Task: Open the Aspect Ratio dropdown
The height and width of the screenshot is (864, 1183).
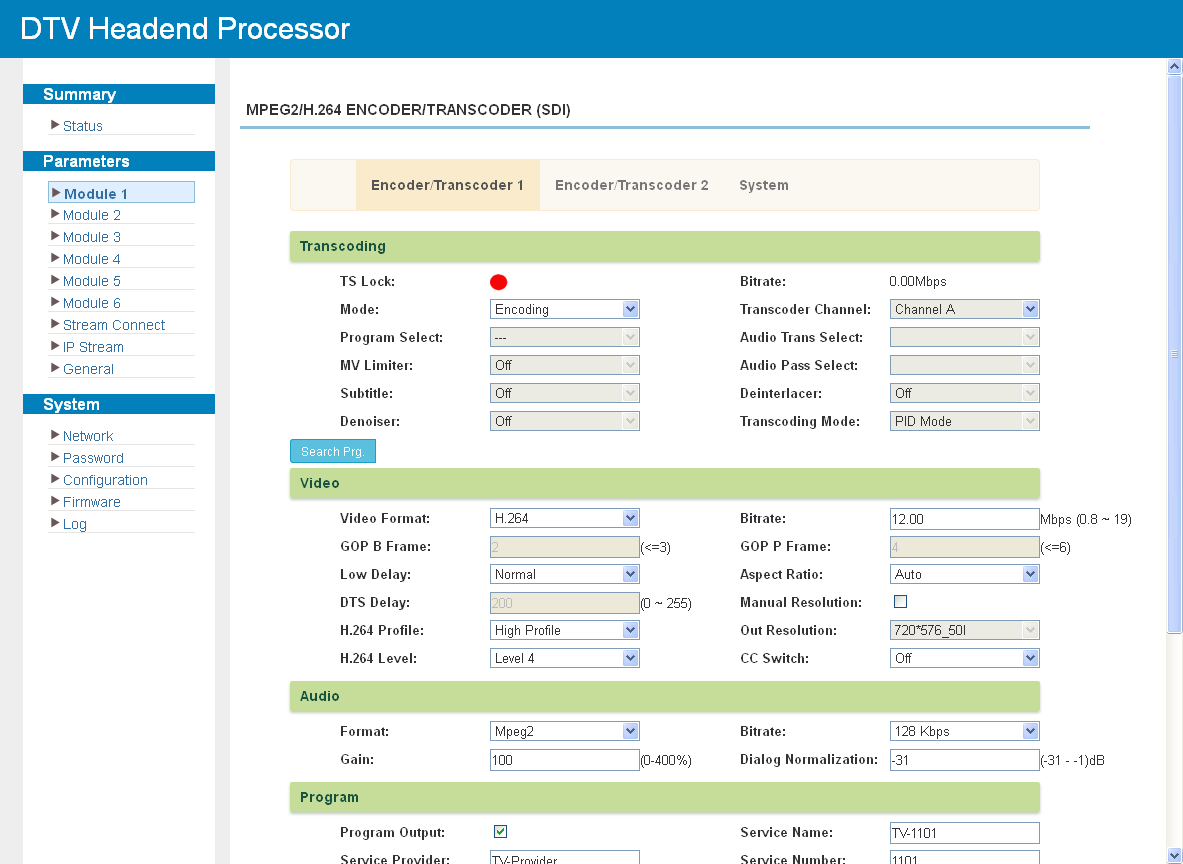Action: [x=964, y=574]
